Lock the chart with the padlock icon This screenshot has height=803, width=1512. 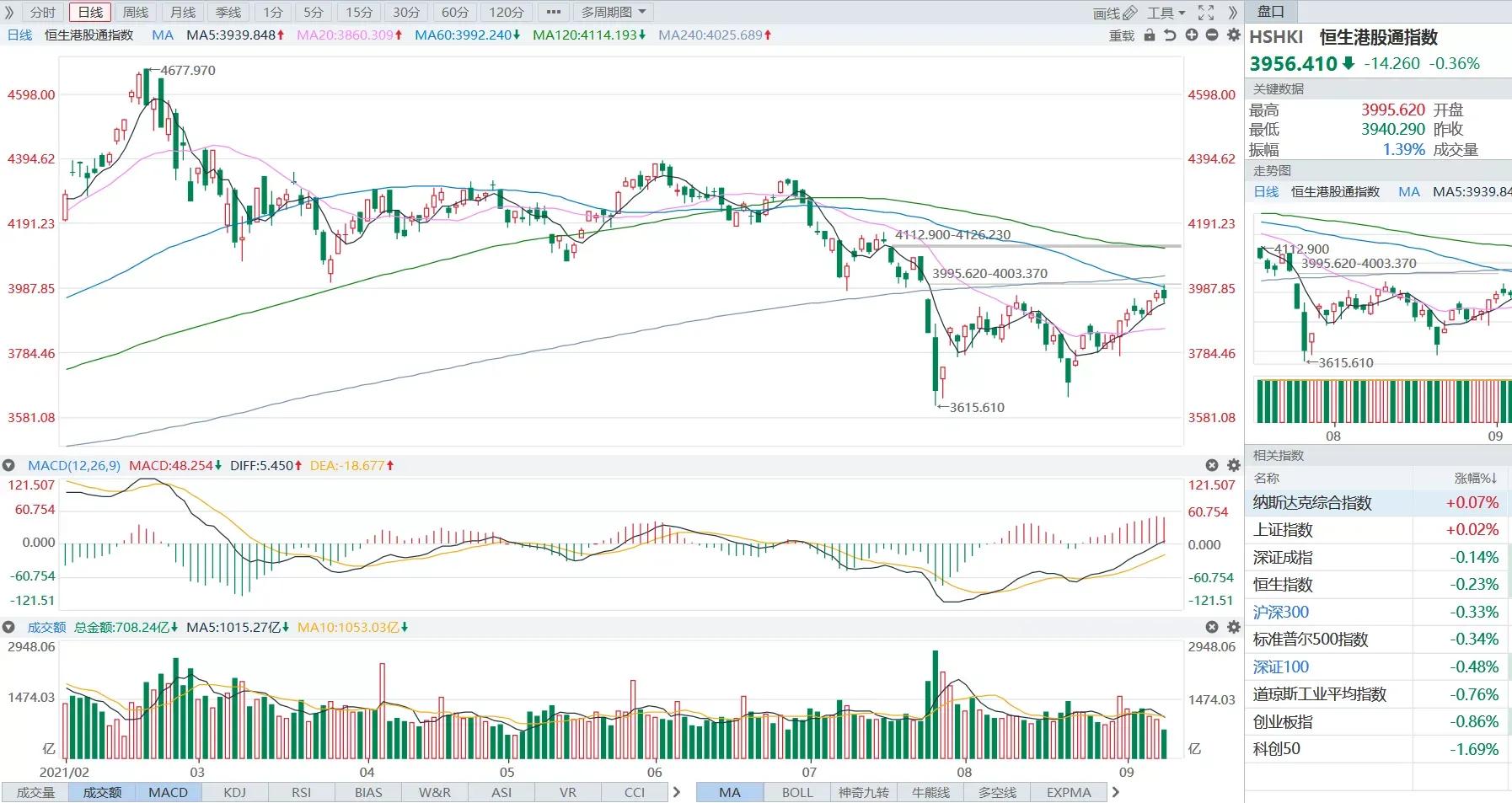[x=1150, y=35]
